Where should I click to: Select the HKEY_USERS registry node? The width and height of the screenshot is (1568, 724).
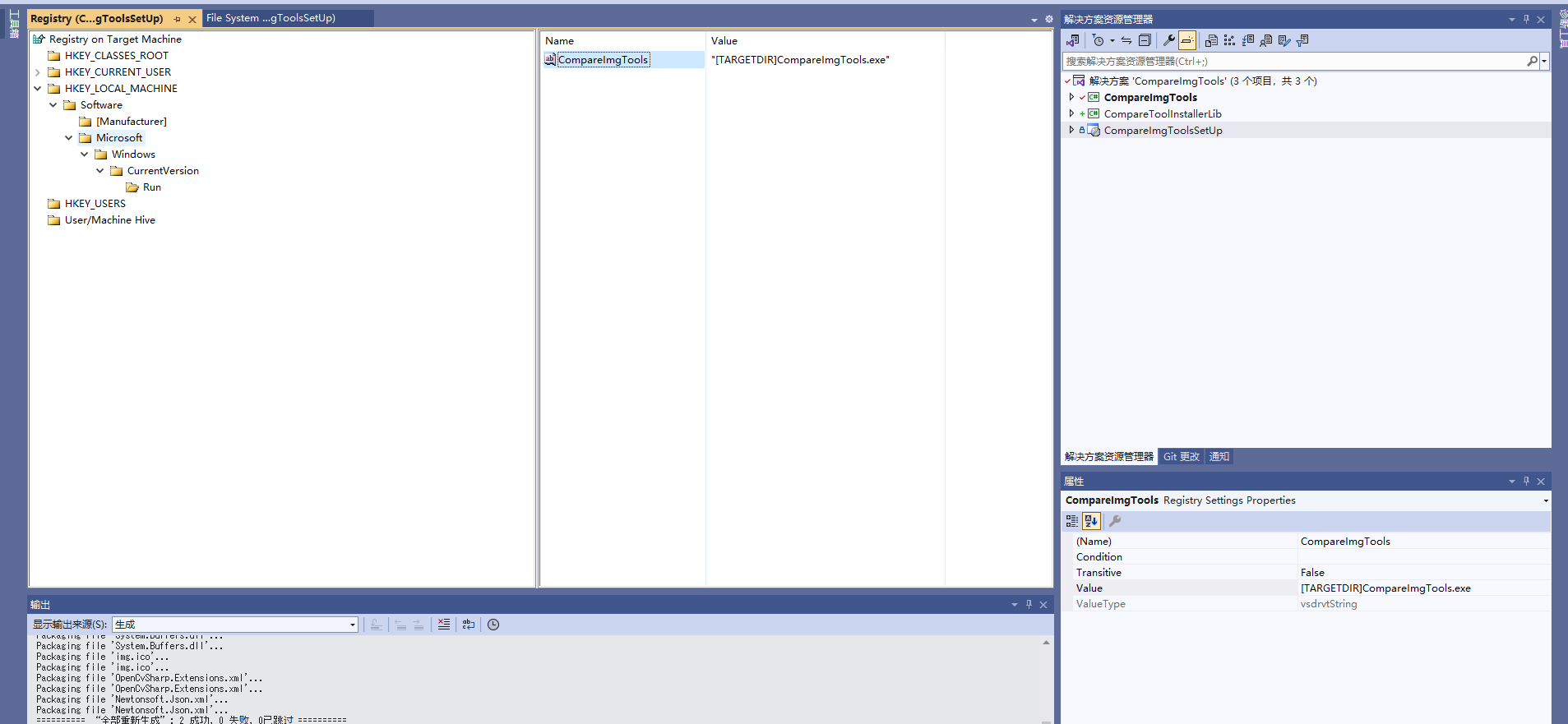(95, 204)
